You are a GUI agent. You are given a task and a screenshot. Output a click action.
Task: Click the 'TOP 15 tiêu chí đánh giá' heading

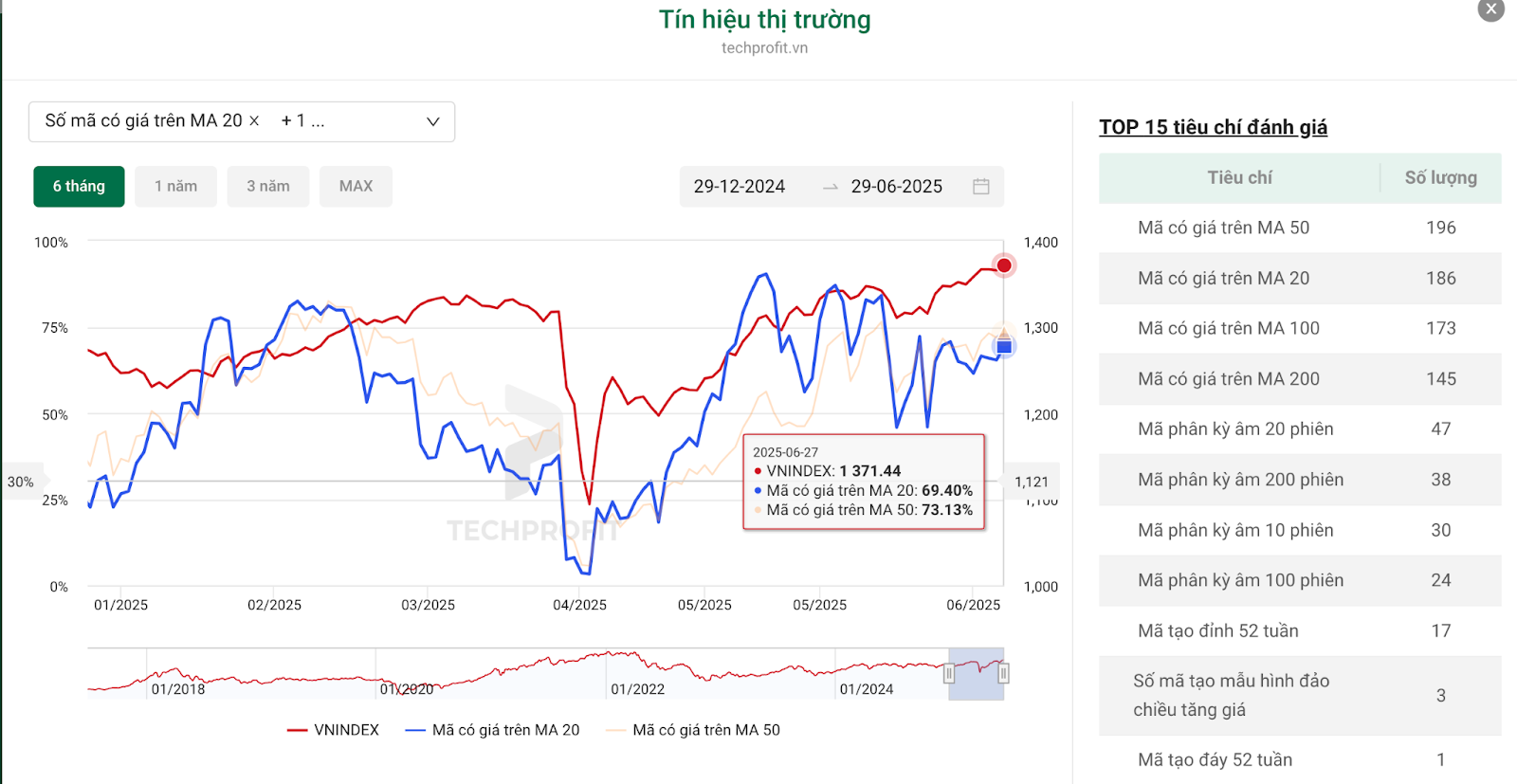pyautogui.click(x=1213, y=127)
